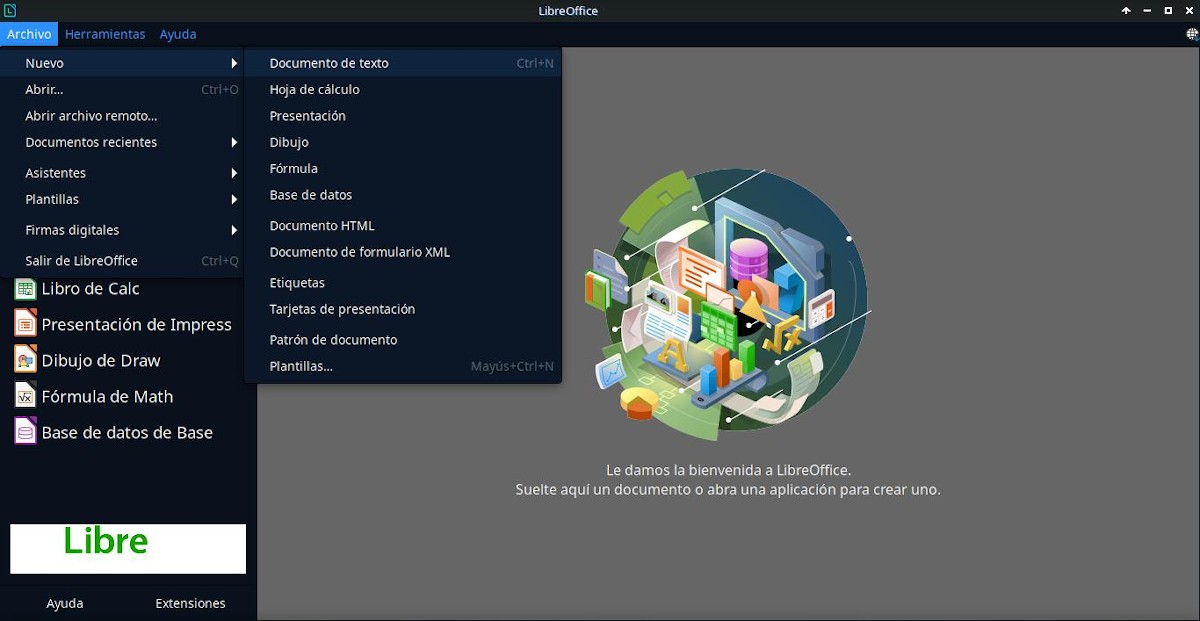This screenshot has height=621, width=1200.
Task: Click the green Libre logo banner
Action: [x=127, y=548]
